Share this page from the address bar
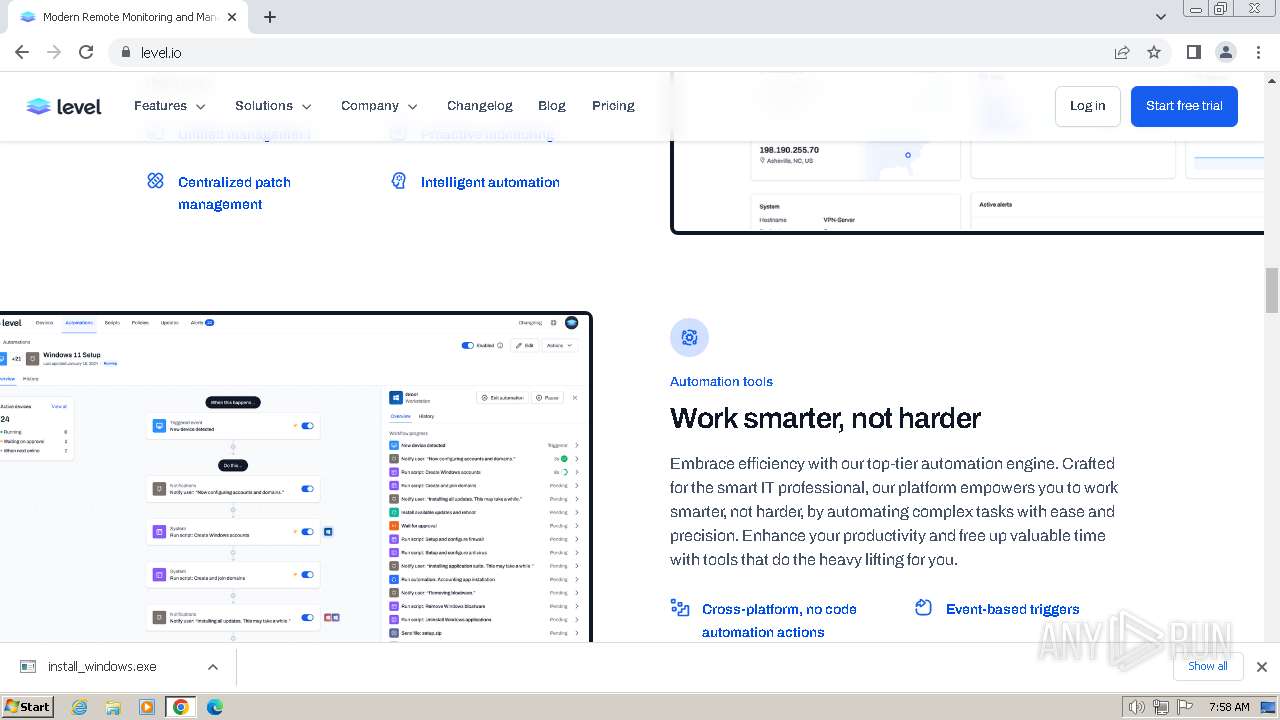Screen dimensions: 1280x720 (x=1122, y=52)
